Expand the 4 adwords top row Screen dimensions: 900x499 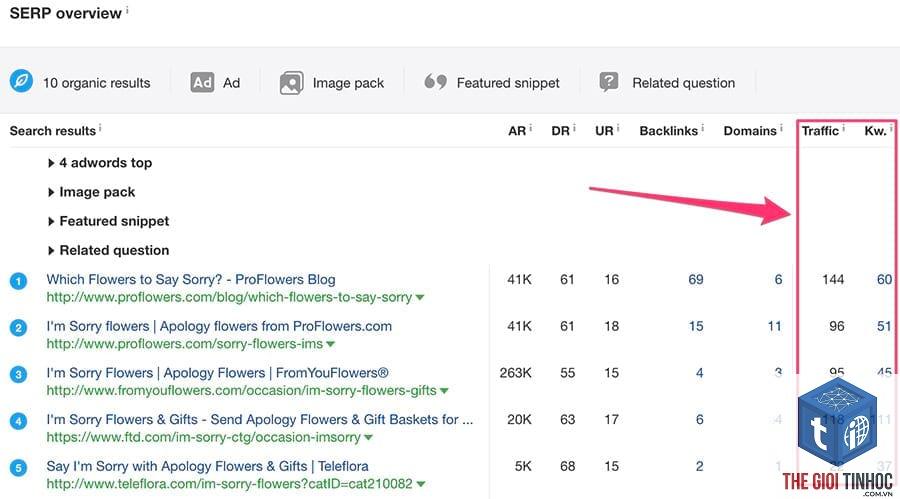coord(100,163)
